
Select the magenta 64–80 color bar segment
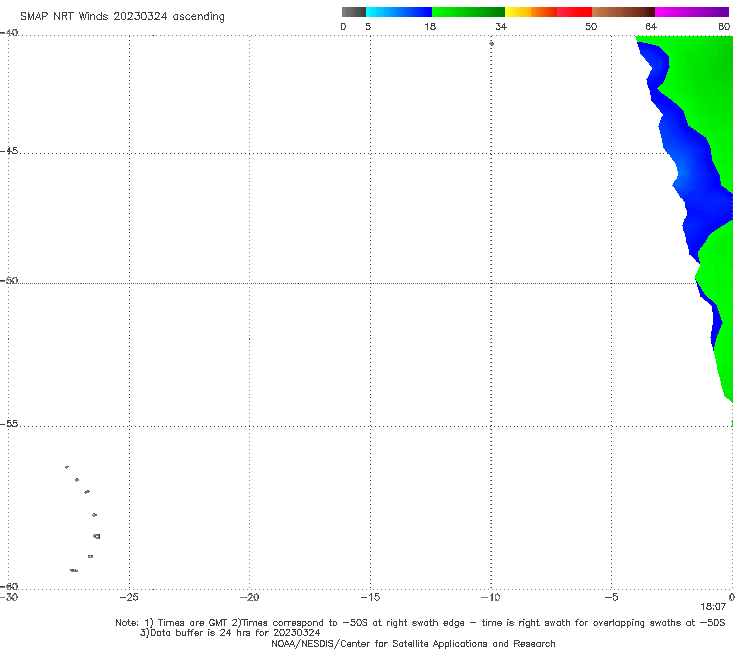click(692, 12)
